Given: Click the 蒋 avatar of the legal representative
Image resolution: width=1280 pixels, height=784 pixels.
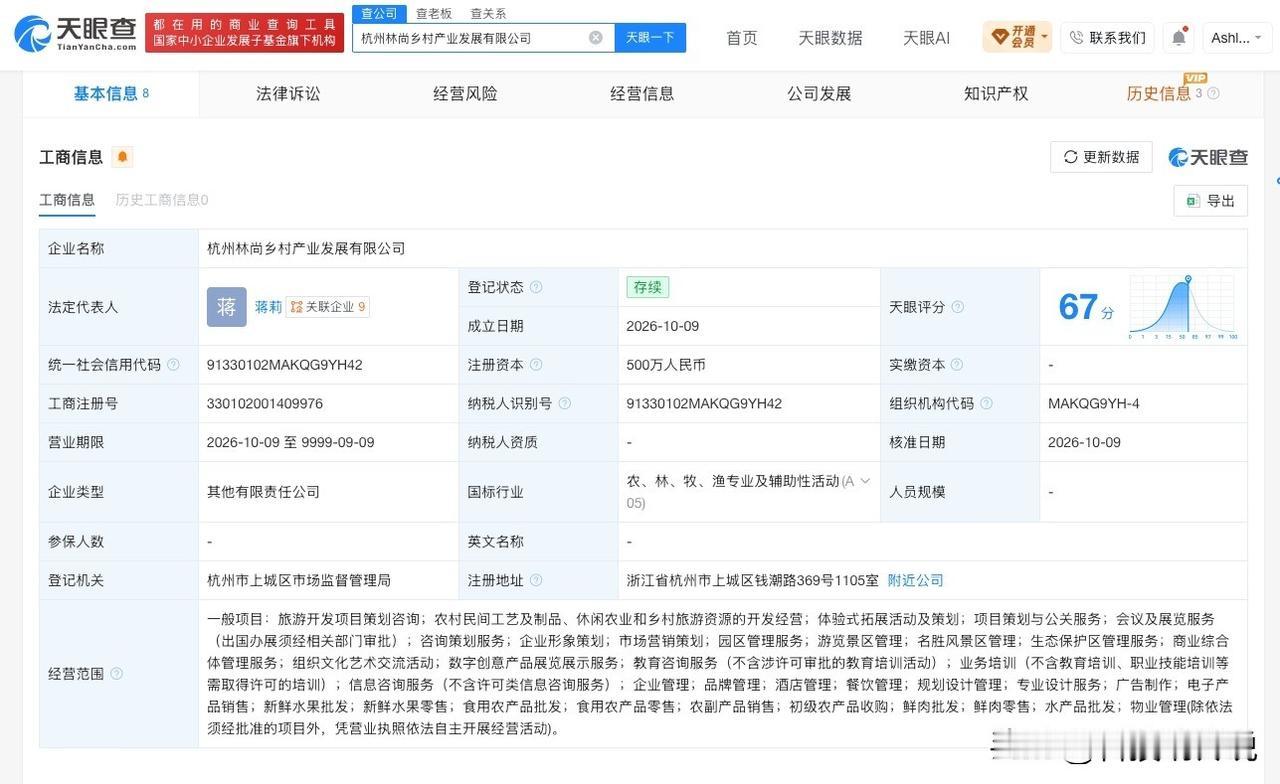Looking at the screenshot, I should pos(227,307).
